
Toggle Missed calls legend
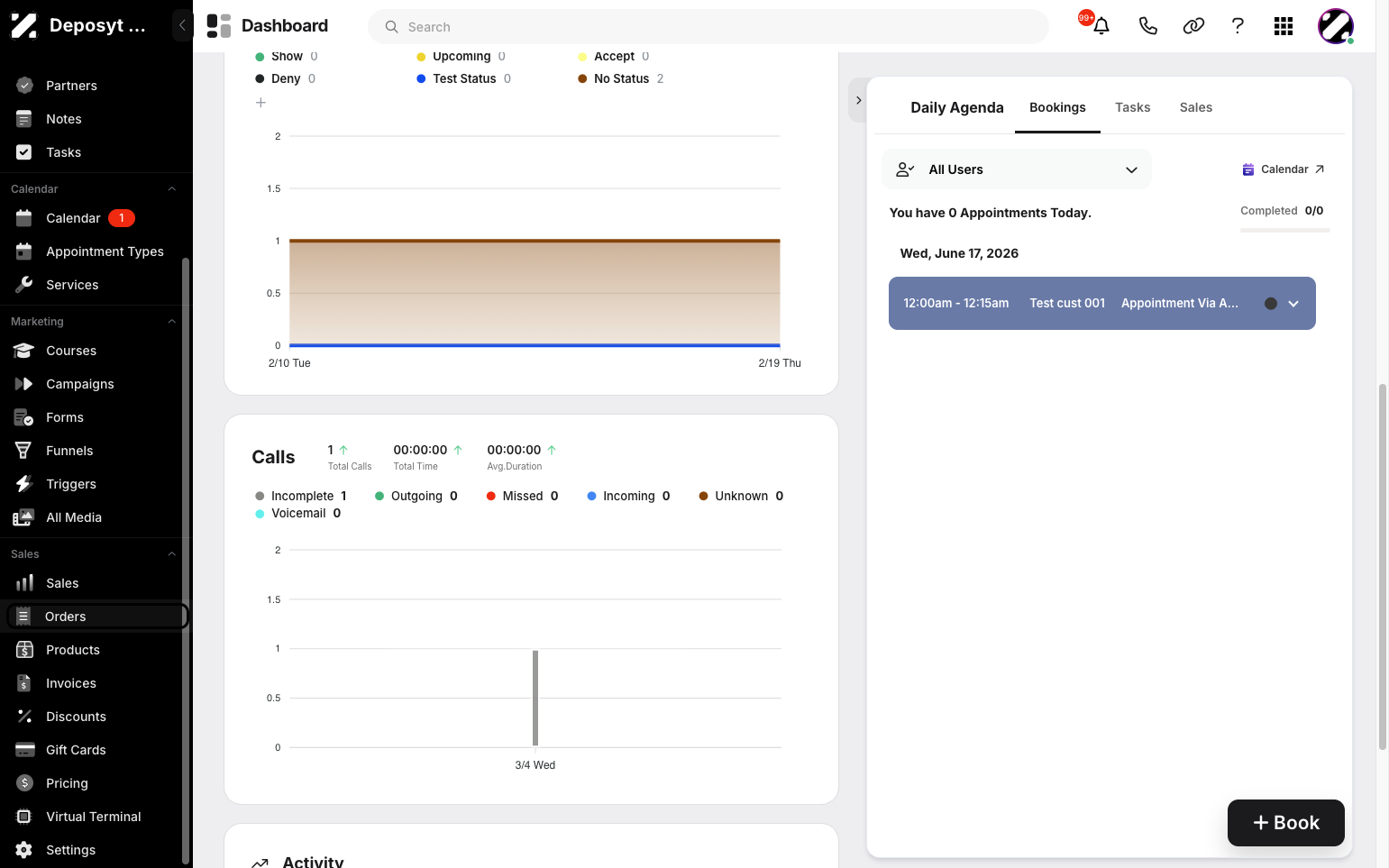click(x=522, y=496)
